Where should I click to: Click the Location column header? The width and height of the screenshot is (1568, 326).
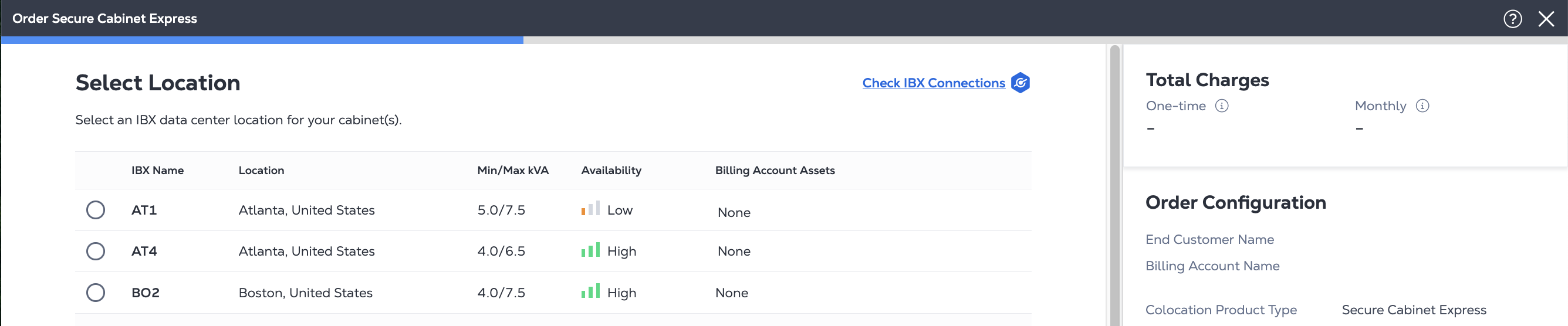261,170
